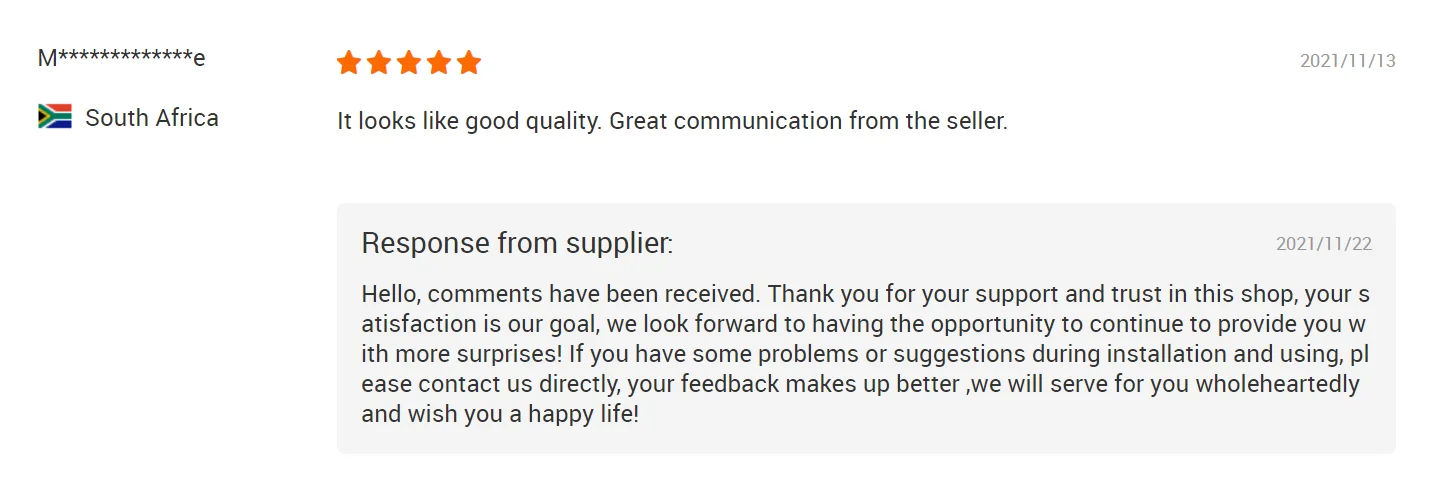Click the fourth orange rating star
1434x486 pixels.
(438, 63)
